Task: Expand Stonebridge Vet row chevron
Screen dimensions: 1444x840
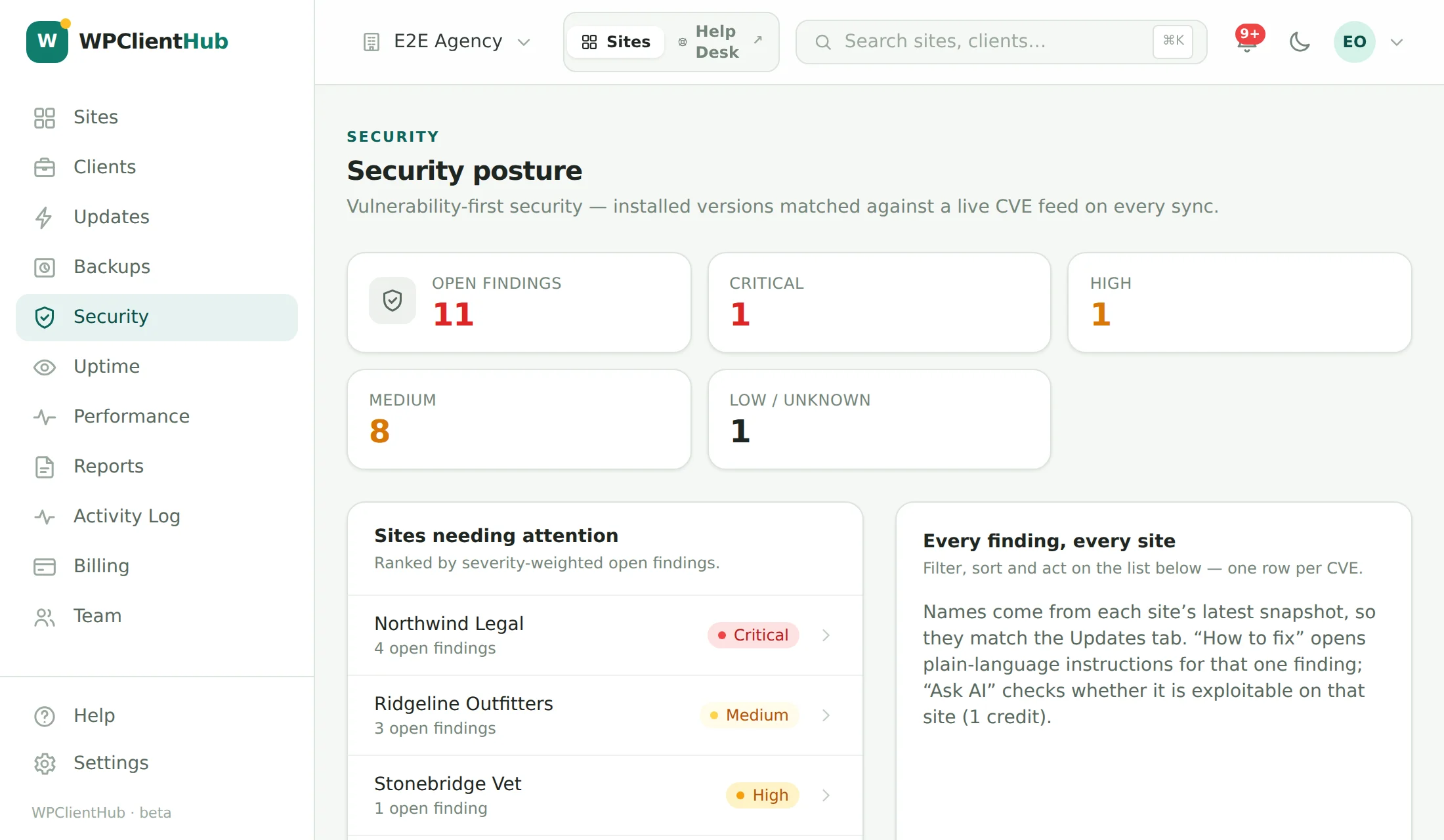Action: (x=826, y=795)
